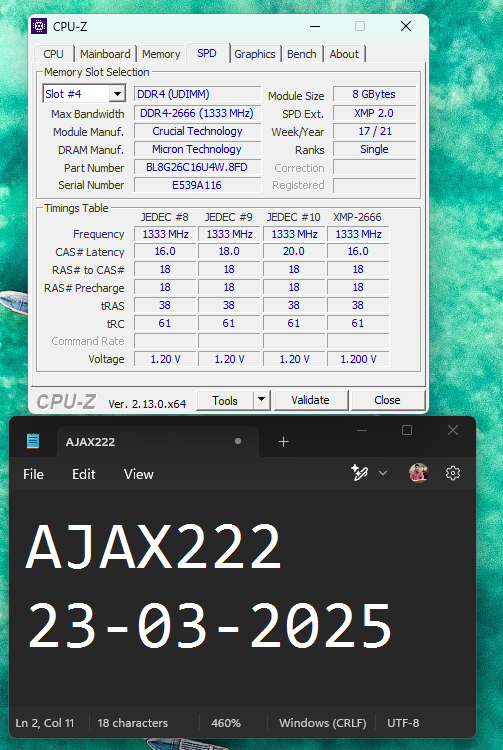Click Windows (CRLF) line ending indicator
The image size is (503, 750).
[323, 723]
